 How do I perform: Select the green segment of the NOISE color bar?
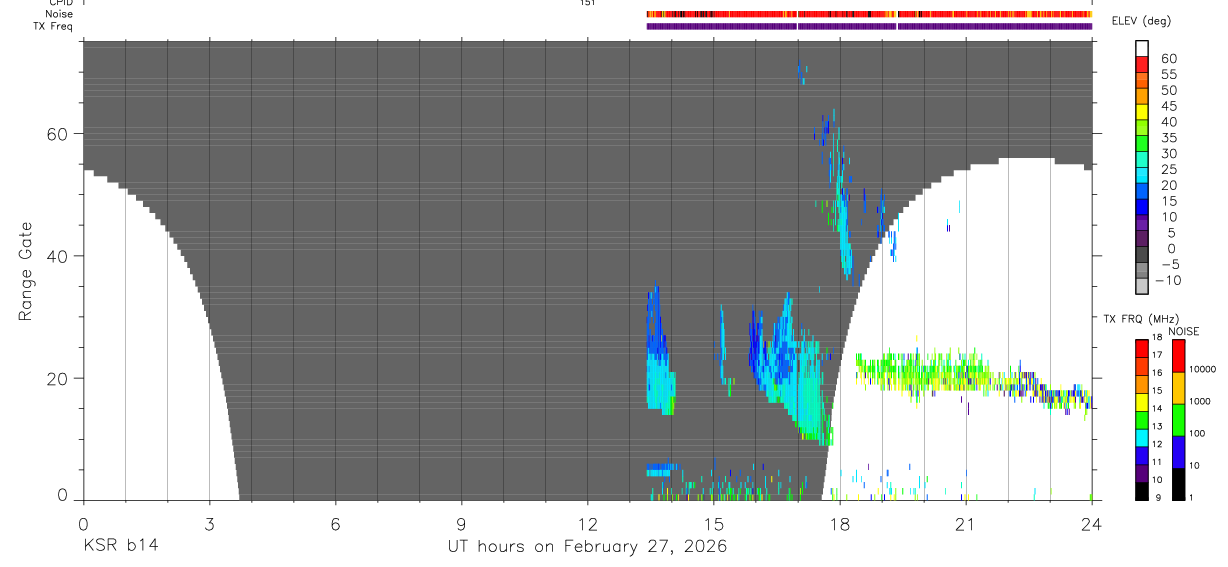coord(1179,420)
